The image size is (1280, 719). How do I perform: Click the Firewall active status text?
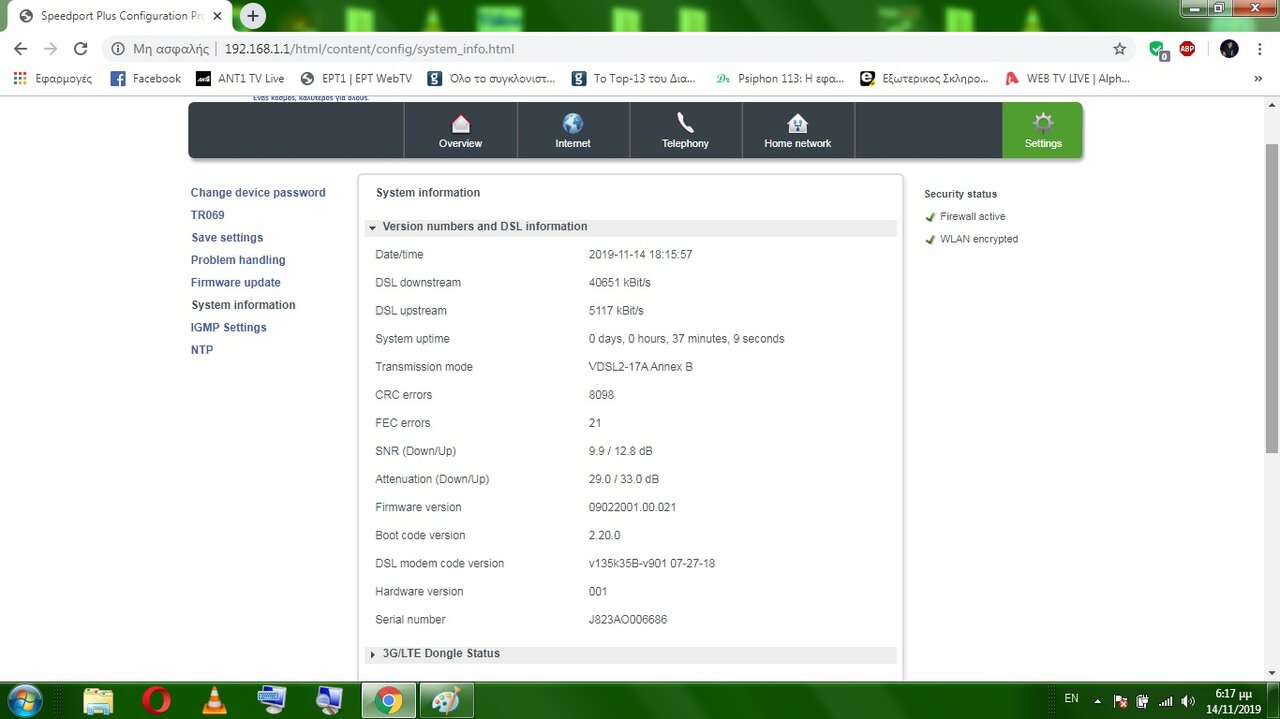point(973,217)
